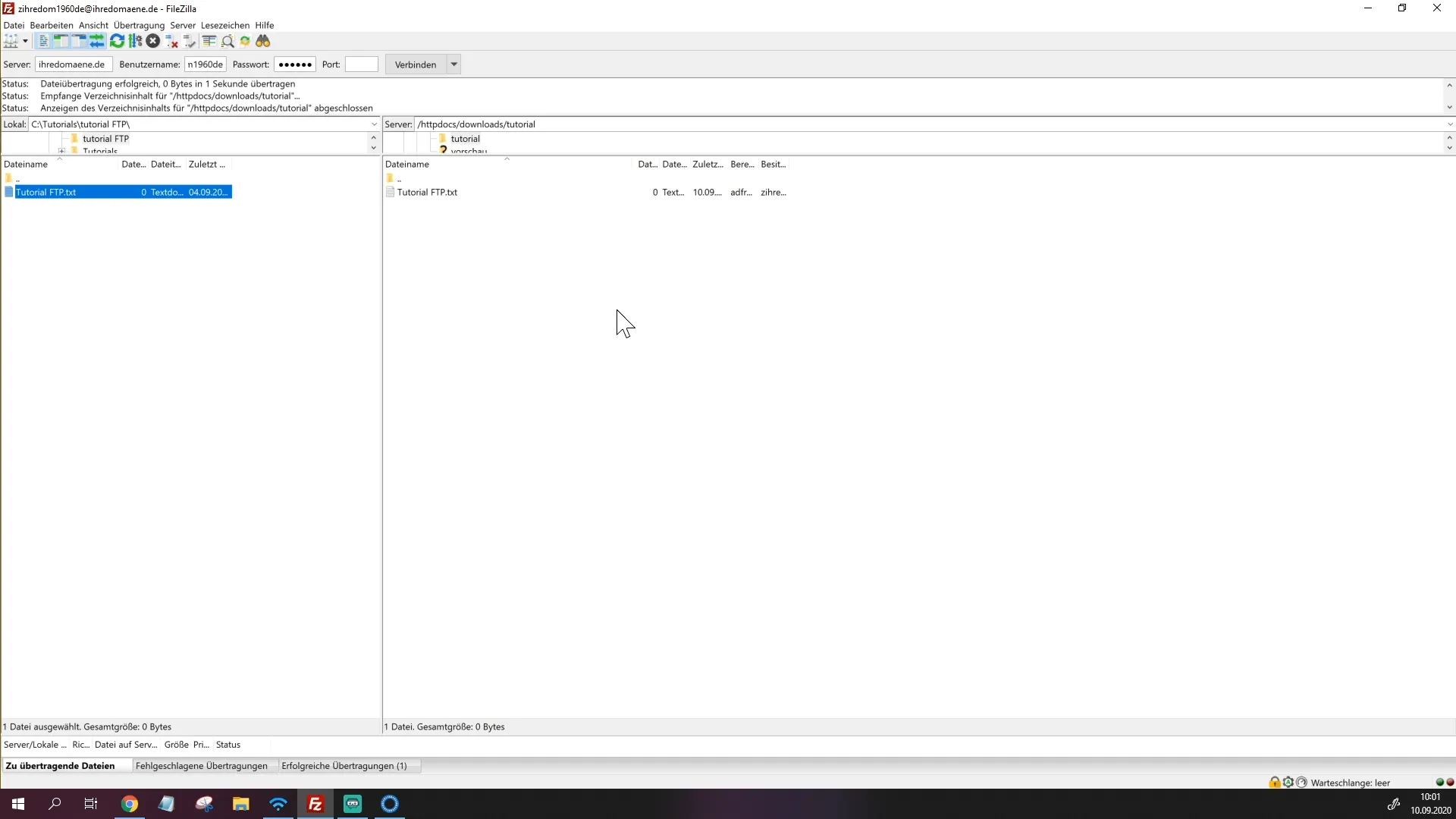This screenshot has width=1456, height=819.
Task: Open the Datei menu
Action: [x=14, y=25]
